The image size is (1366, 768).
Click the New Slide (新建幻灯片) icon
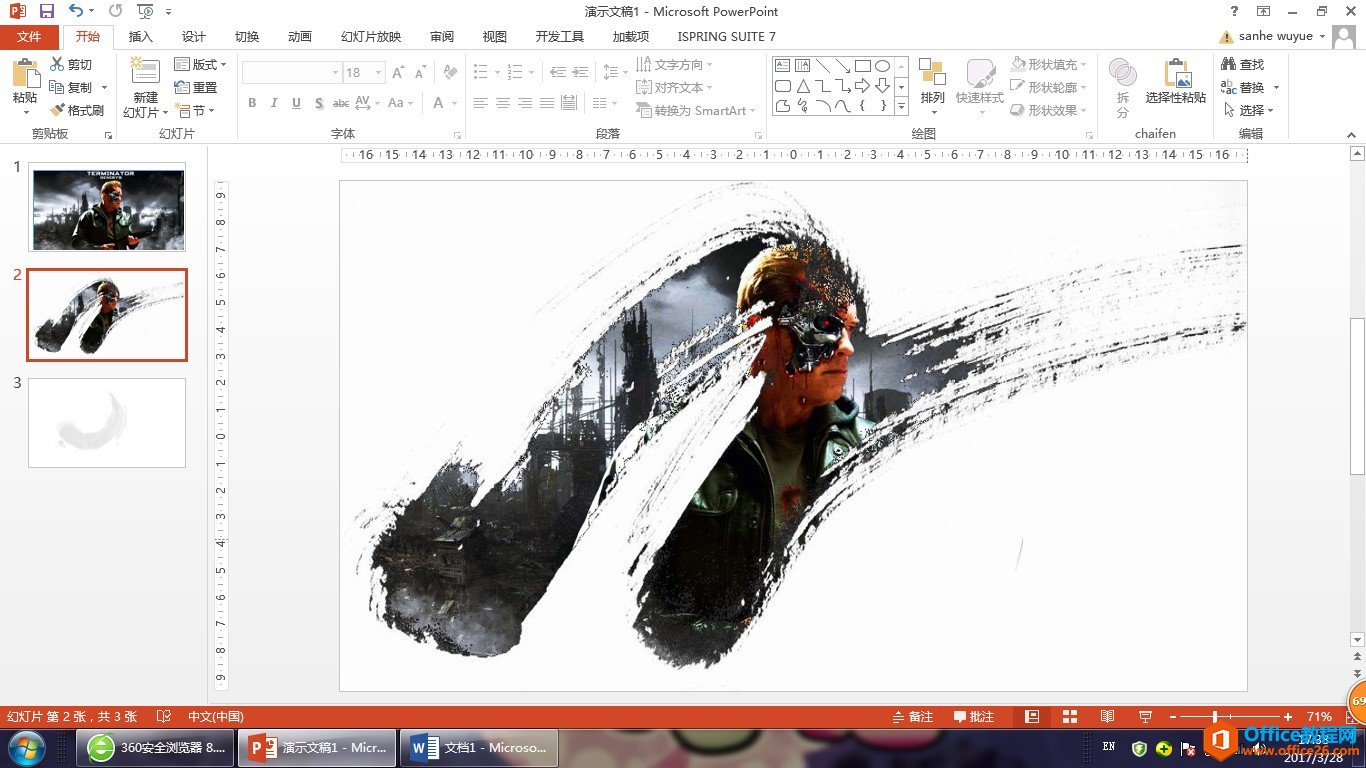145,72
